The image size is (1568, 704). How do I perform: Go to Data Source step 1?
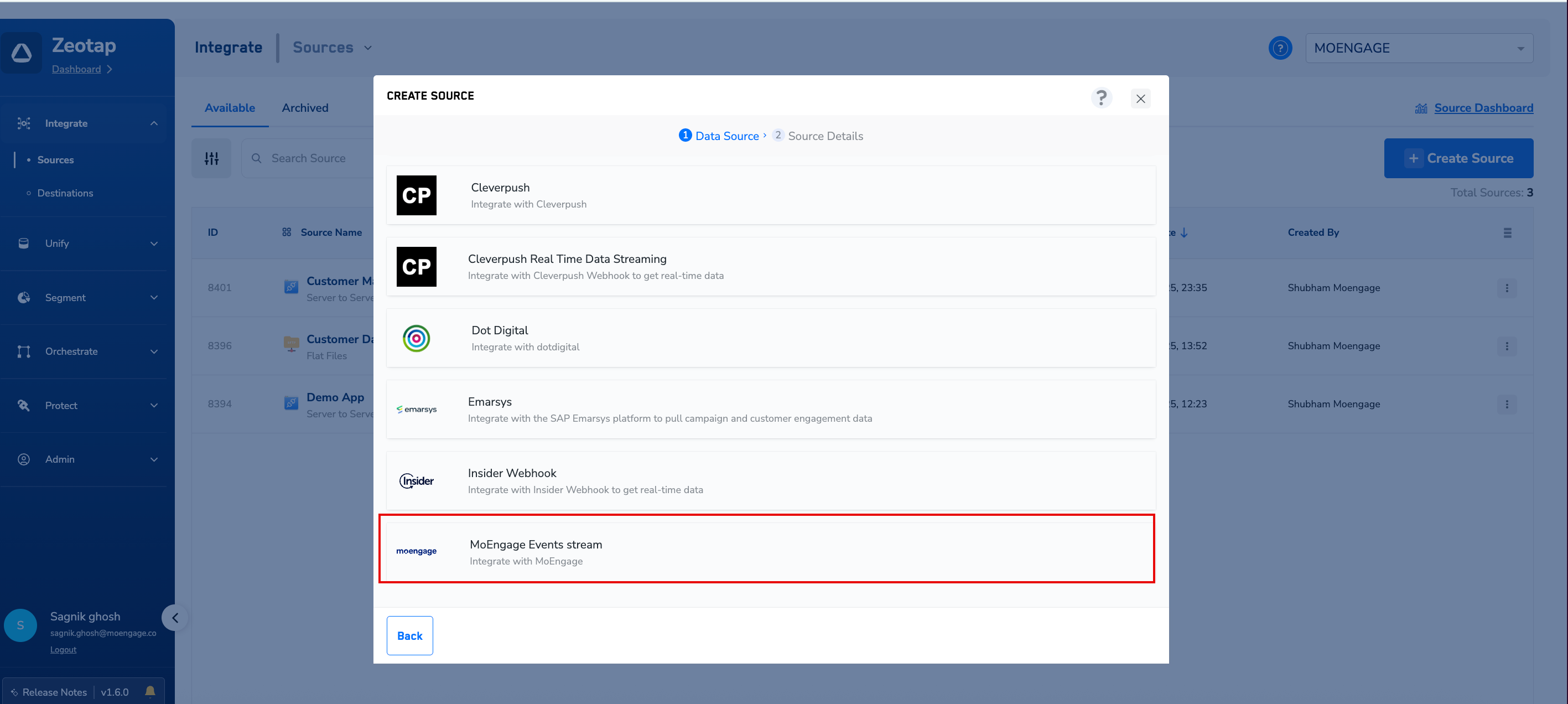pos(719,136)
